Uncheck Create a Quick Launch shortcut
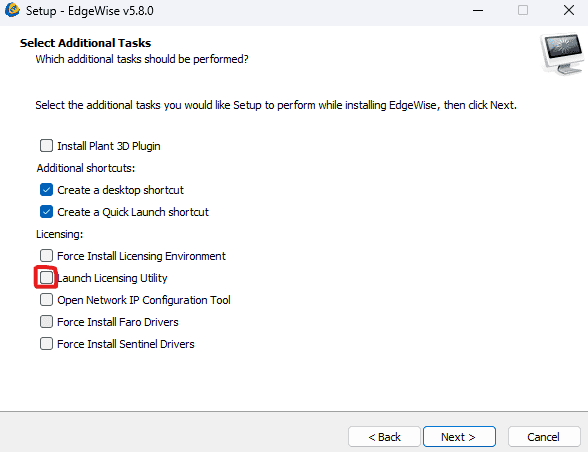Image resolution: width=588 pixels, height=452 pixels. click(x=46, y=212)
